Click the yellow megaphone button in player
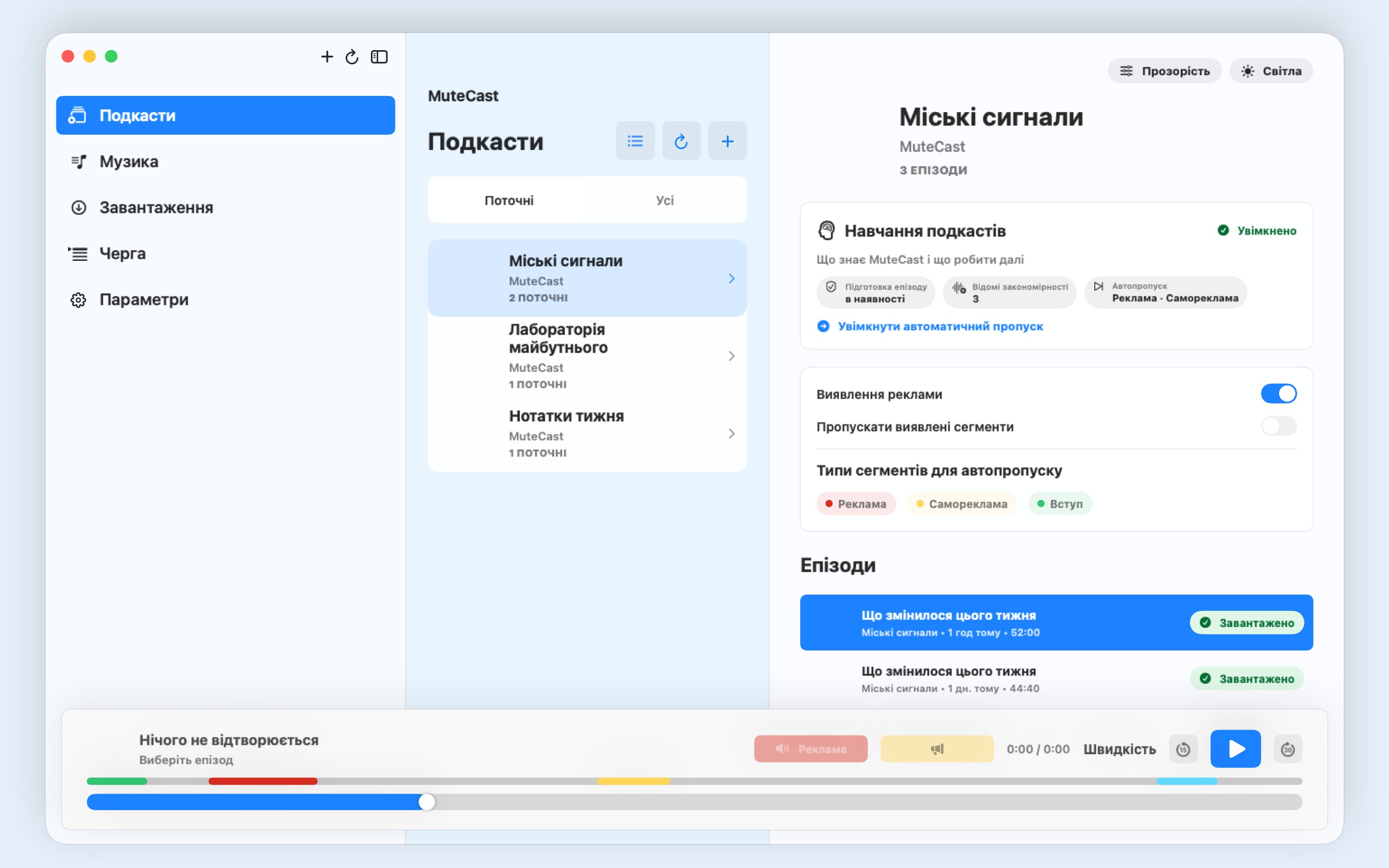Image resolution: width=1389 pixels, height=868 pixels. point(937,748)
